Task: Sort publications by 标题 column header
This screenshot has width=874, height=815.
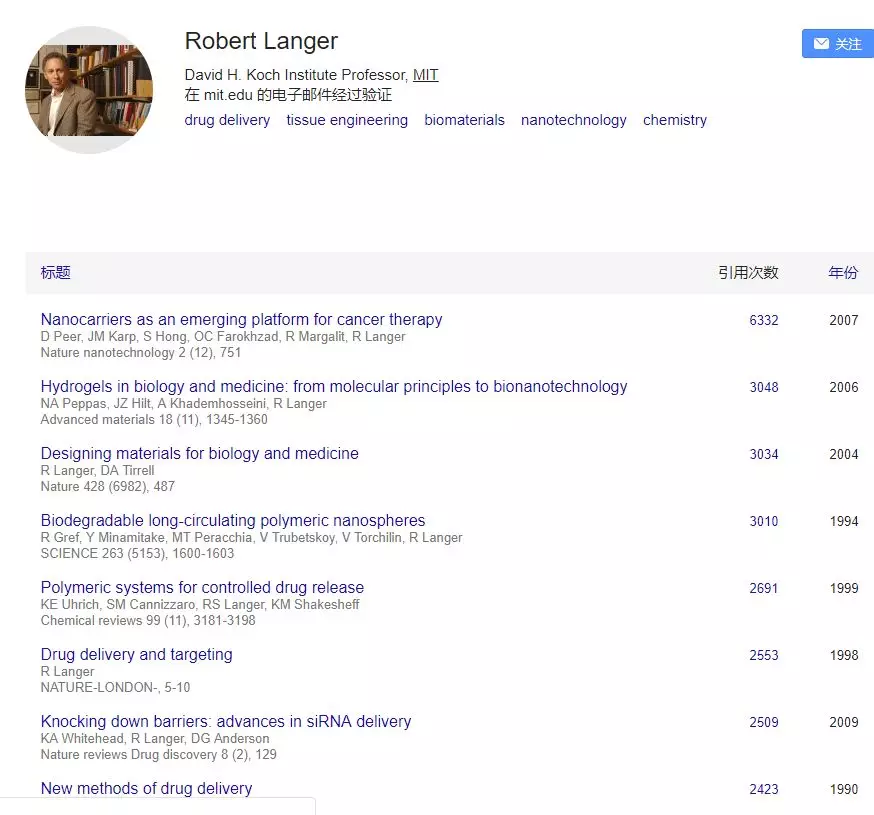Action: click(x=56, y=272)
